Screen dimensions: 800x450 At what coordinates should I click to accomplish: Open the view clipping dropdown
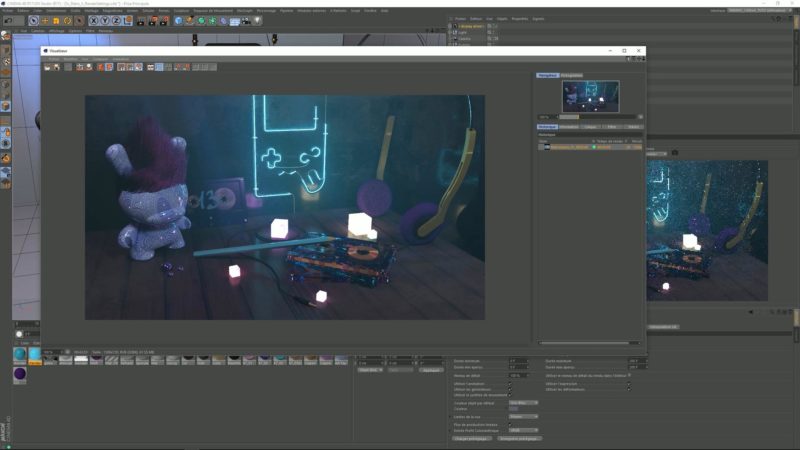pyautogui.click(x=523, y=416)
